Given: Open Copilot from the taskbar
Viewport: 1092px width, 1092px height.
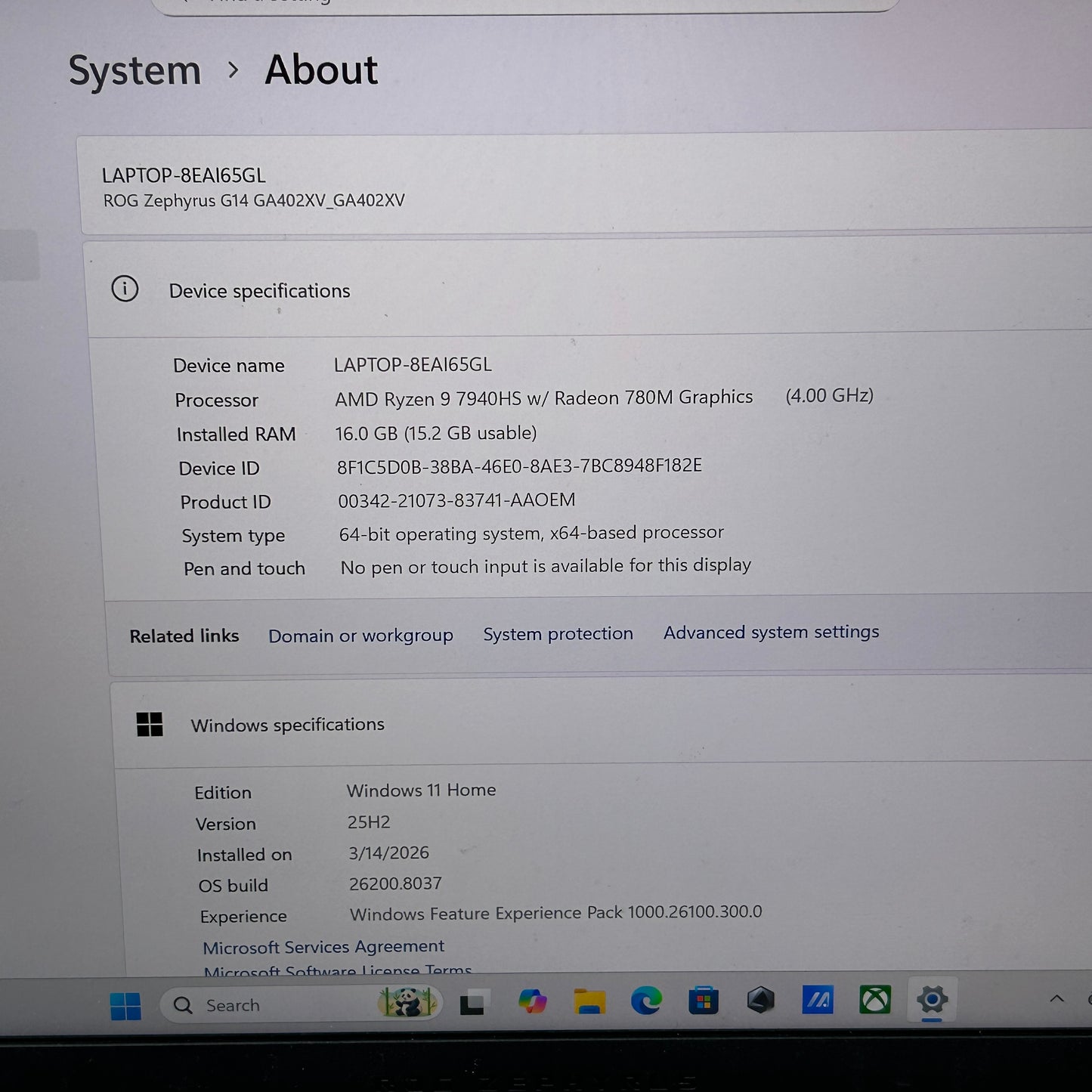Looking at the screenshot, I should tap(534, 1002).
